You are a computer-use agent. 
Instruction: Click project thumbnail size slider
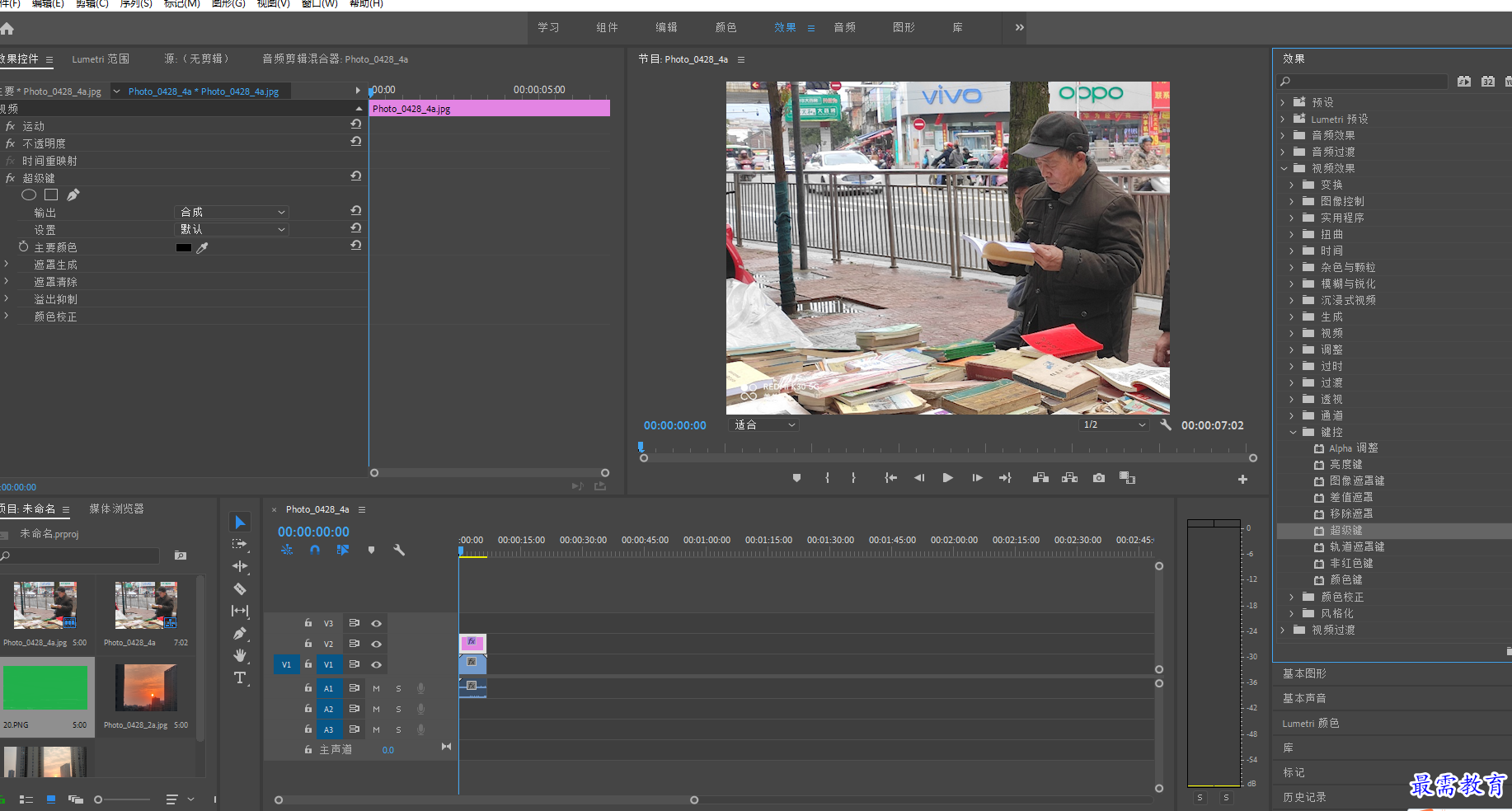click(x=122, y=799)
